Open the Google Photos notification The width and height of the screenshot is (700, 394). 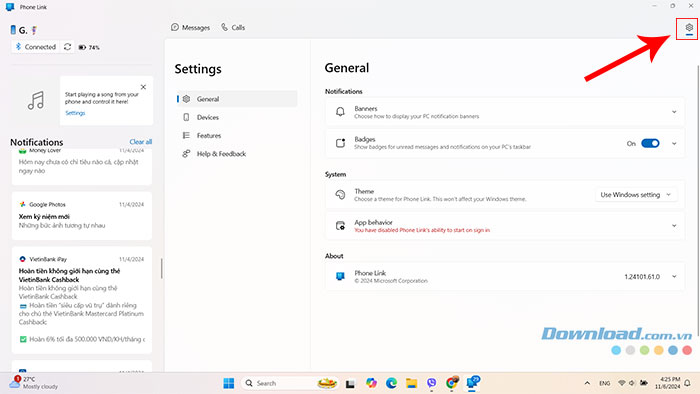(x=82, y=216)
